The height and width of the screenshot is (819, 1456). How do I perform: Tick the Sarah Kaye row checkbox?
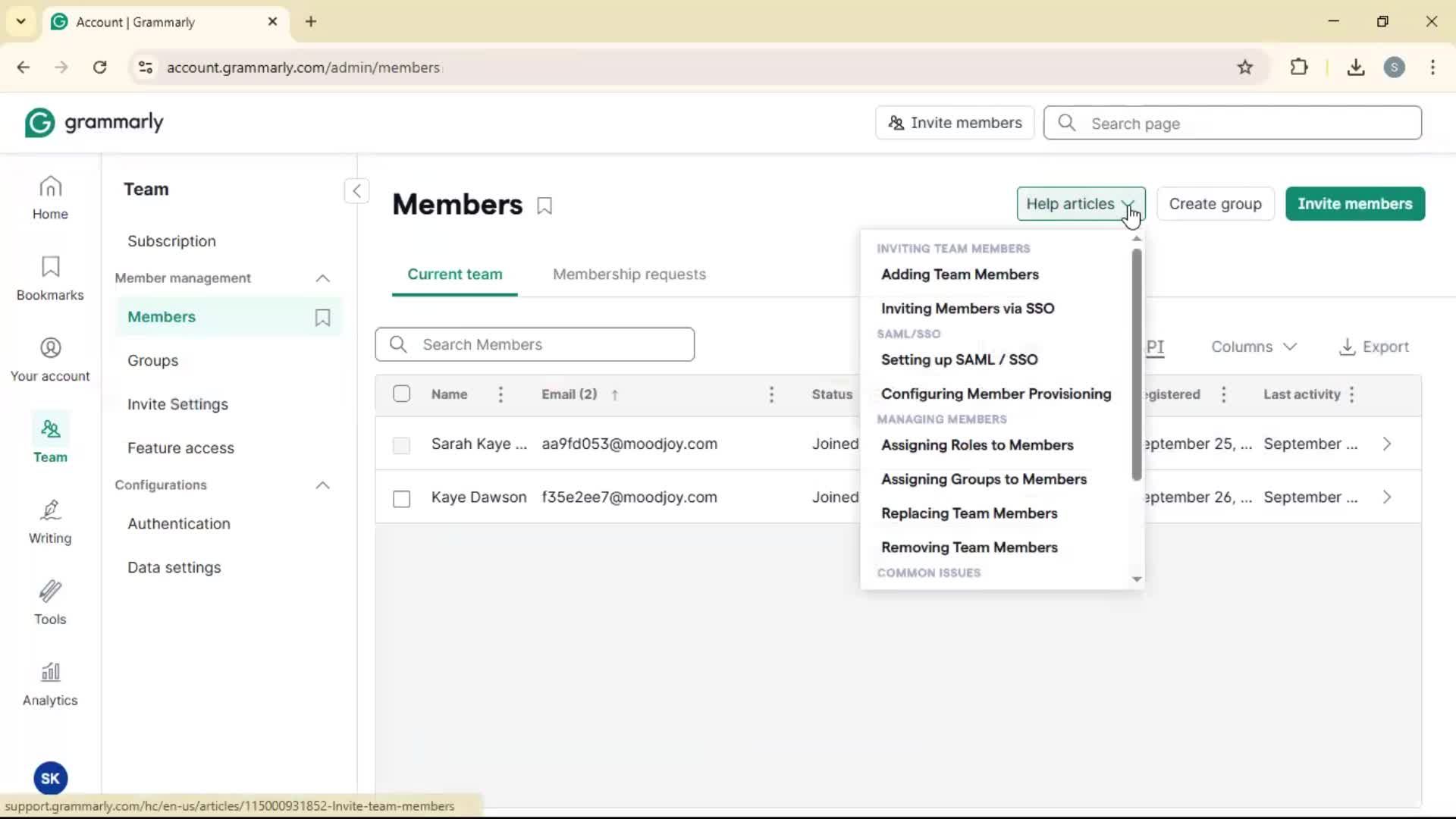pos(401,445)
